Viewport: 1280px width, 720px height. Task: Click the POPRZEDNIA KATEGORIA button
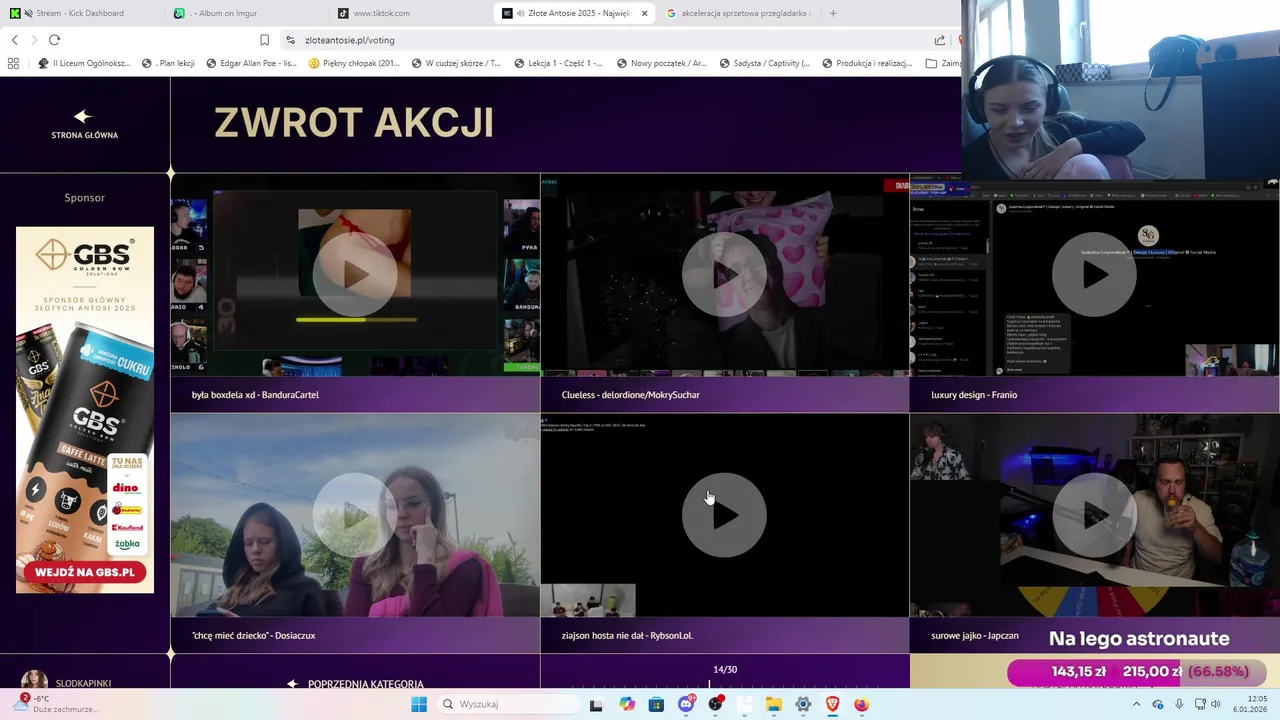click(356, 684)
